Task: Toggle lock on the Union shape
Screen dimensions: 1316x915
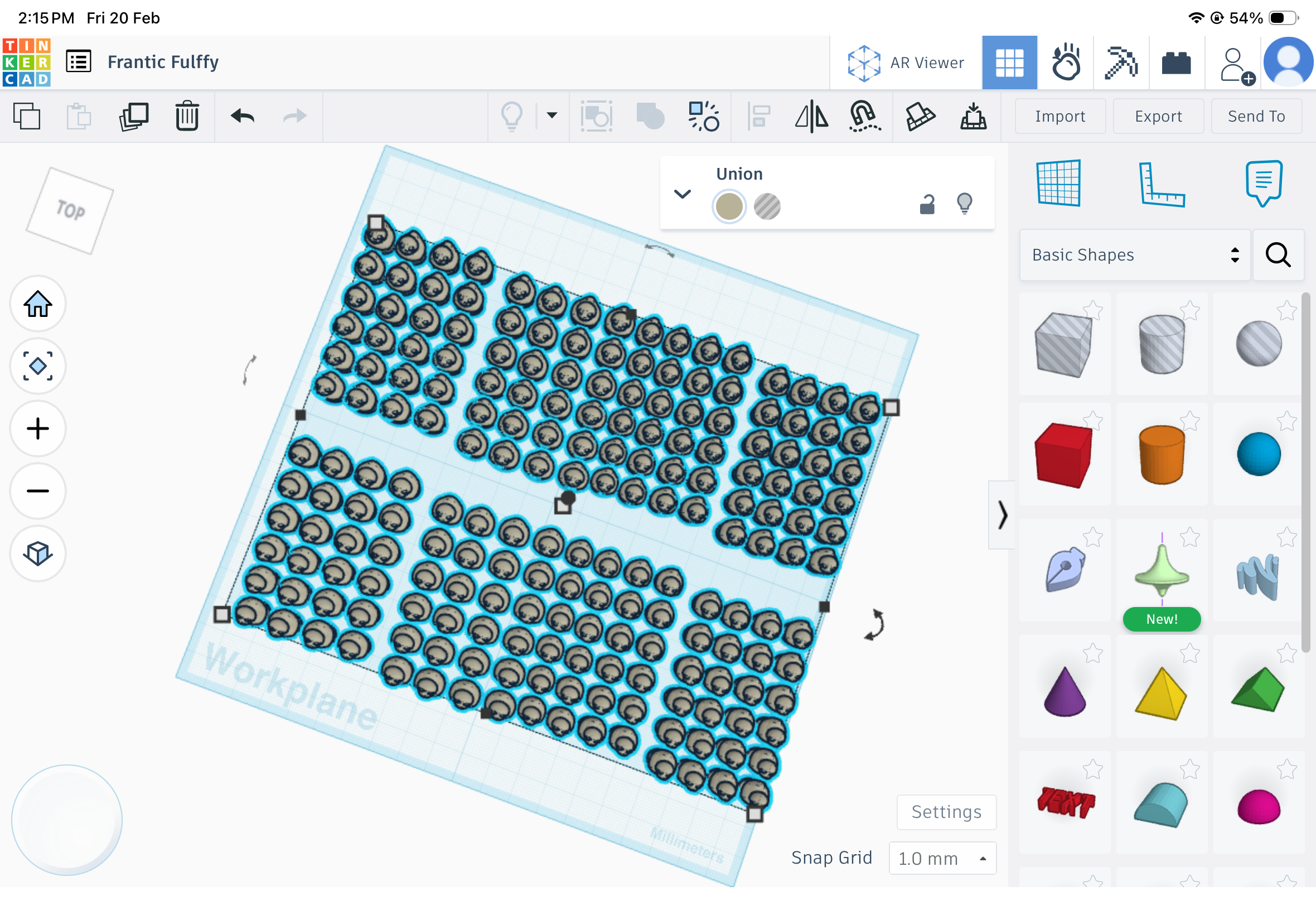Action: [x=927, y=204]
